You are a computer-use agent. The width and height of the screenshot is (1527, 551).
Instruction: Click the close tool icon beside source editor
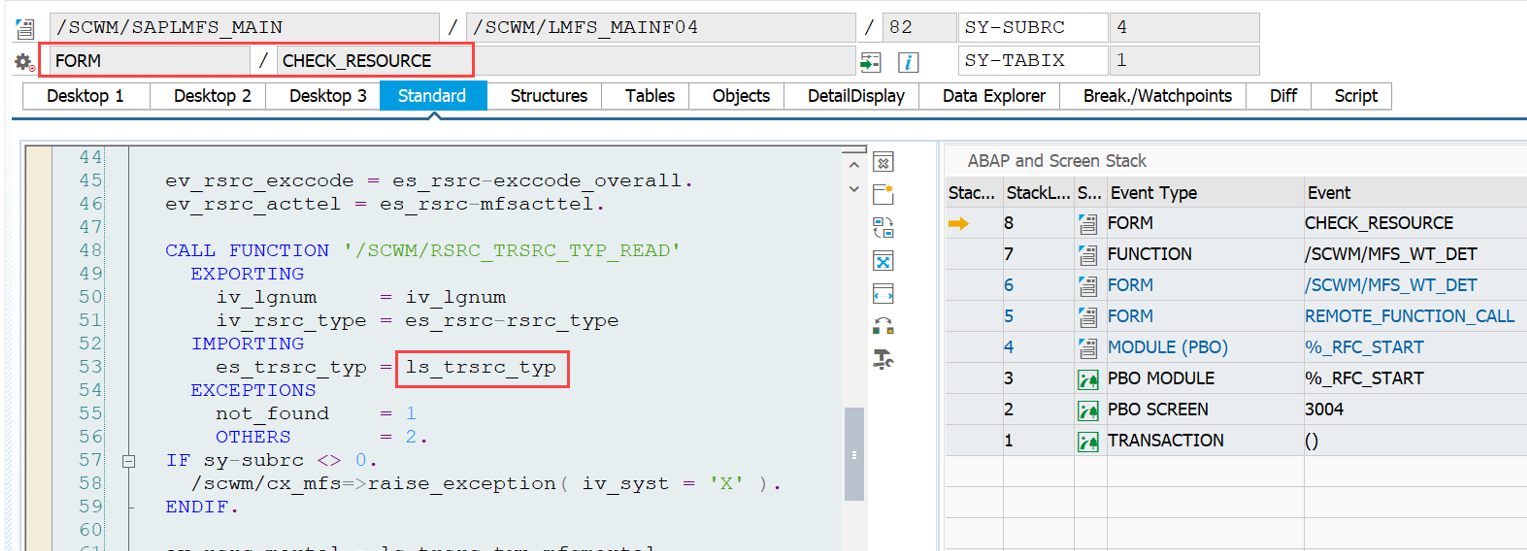tap(883, 162)
